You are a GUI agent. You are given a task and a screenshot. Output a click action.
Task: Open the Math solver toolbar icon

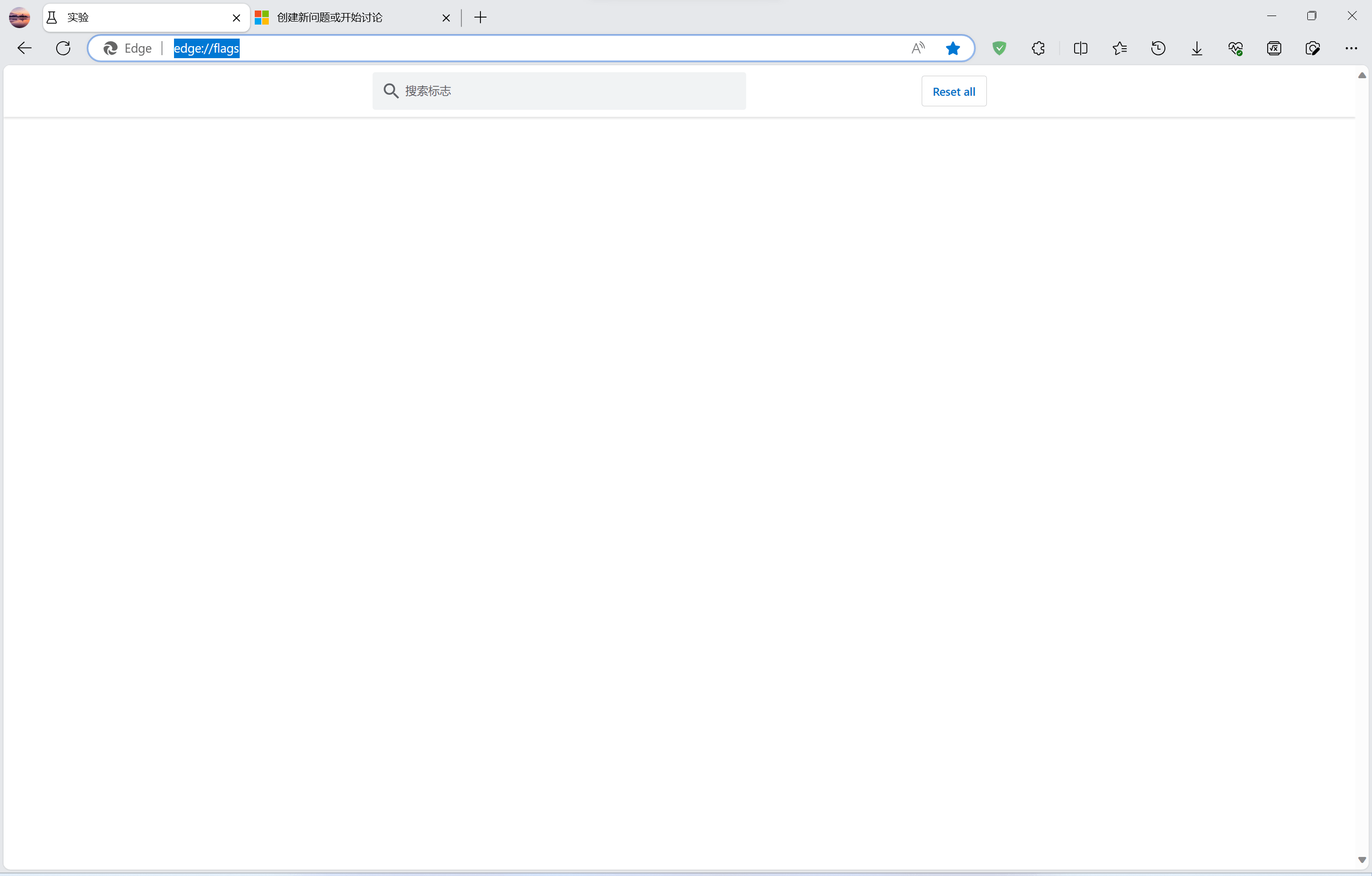coord(1274,49)
